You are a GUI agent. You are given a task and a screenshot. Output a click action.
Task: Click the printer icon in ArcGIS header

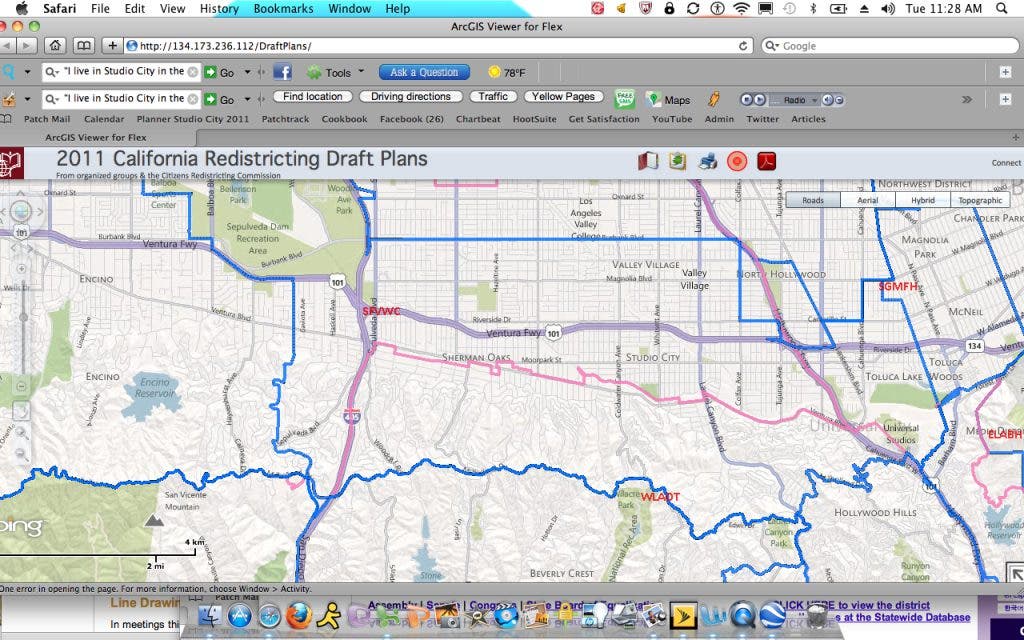(707, 161)
